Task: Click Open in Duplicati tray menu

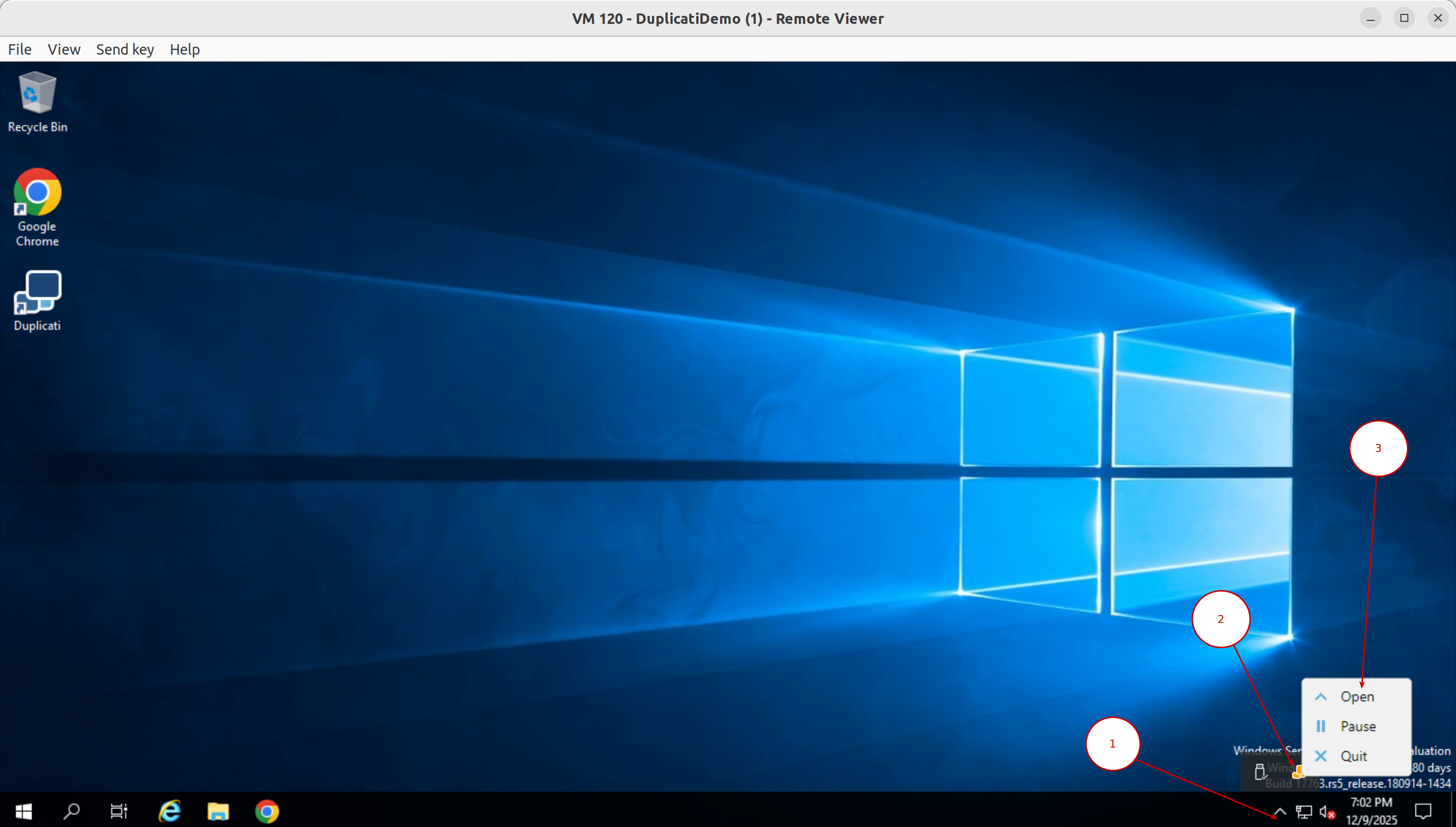Action: pos(1356,696)
